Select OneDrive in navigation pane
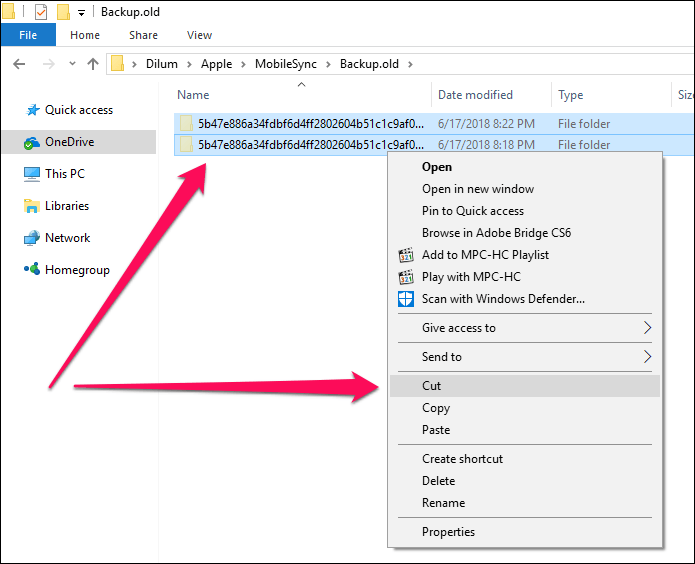 (79, 142)
